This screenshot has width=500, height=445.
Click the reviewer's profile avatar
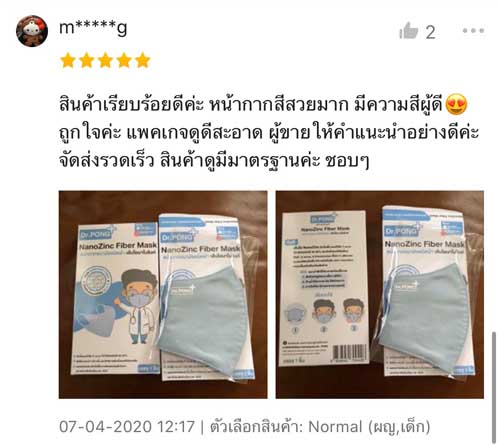(x=32, y=31)
